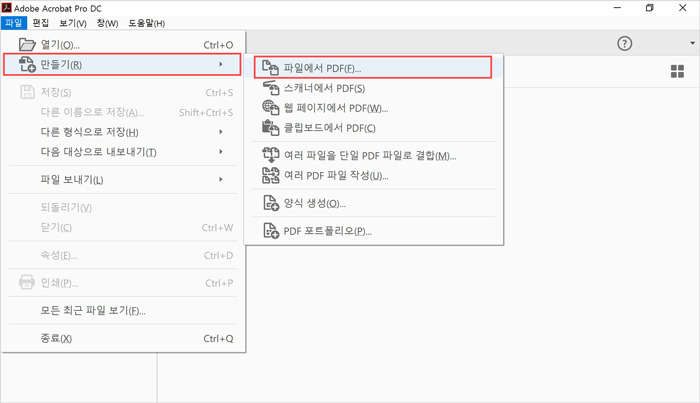
Task: Open the 보기(V) menu
Action: point(73,23)
